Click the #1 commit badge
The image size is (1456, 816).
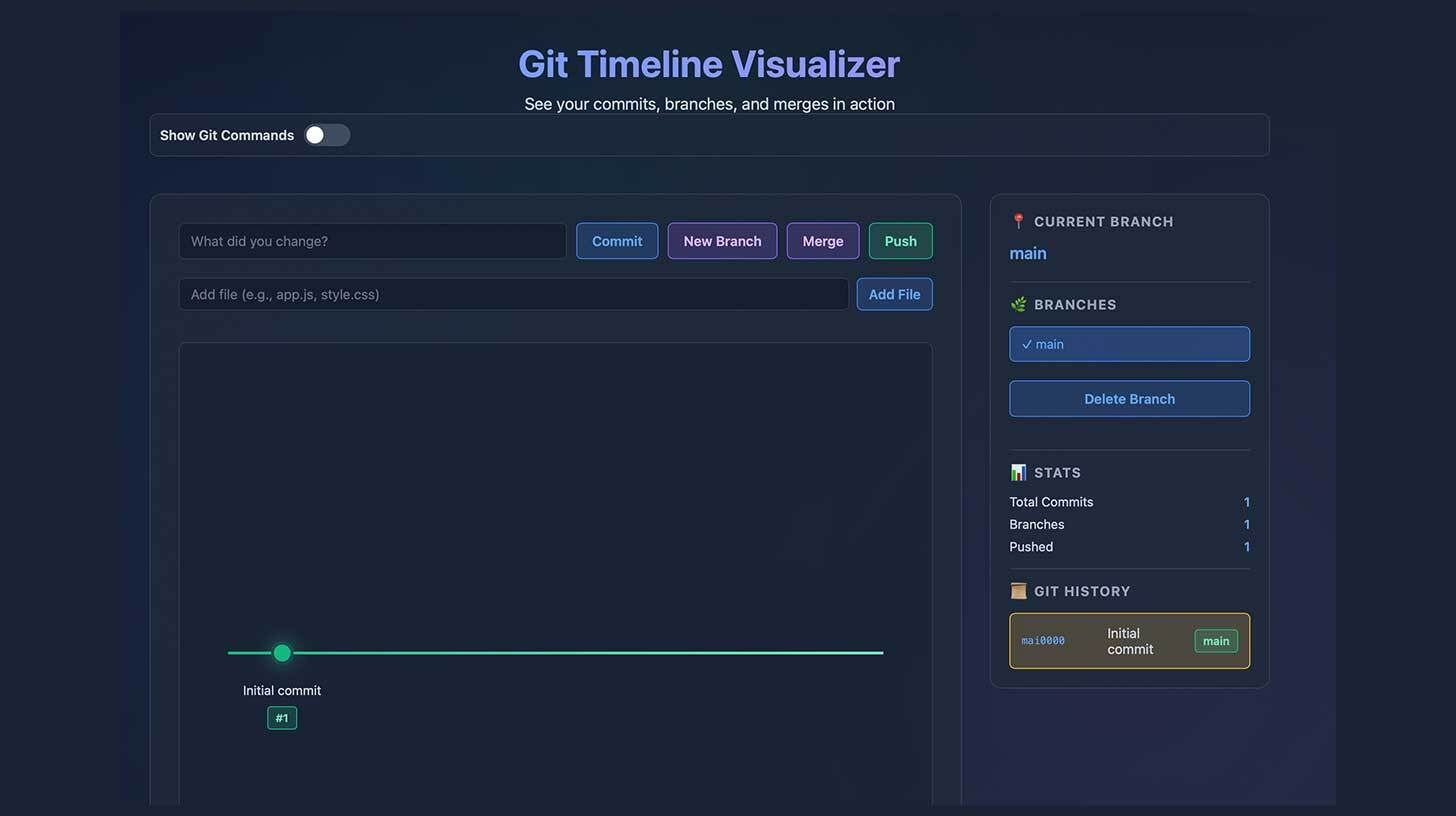(282, 718)
